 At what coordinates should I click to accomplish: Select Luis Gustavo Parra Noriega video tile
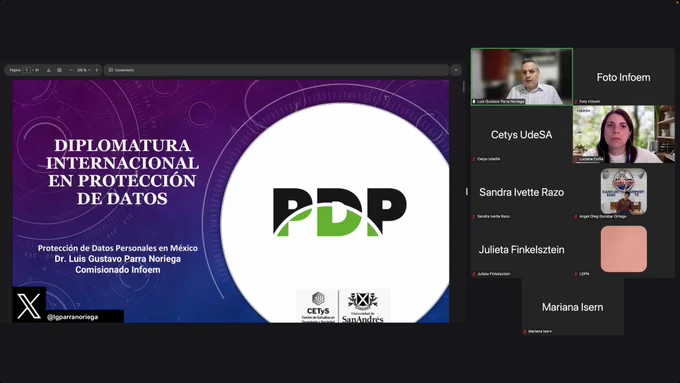click(x=522, y=77)
